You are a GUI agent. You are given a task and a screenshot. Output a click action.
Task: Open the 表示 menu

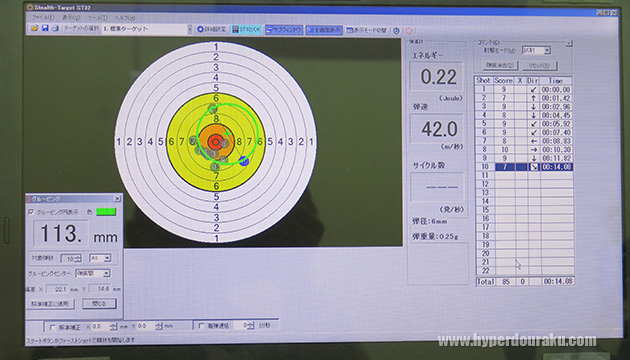(x=71, y=18)
